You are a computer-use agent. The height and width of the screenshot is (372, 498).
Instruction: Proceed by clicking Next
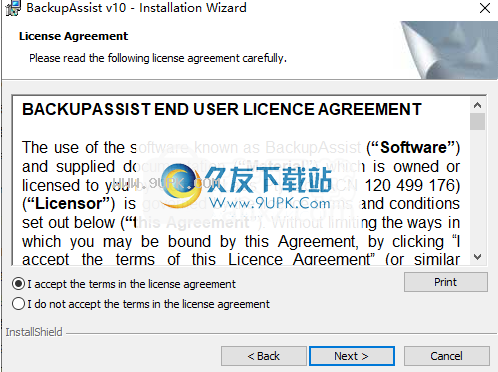coord(352,356)
